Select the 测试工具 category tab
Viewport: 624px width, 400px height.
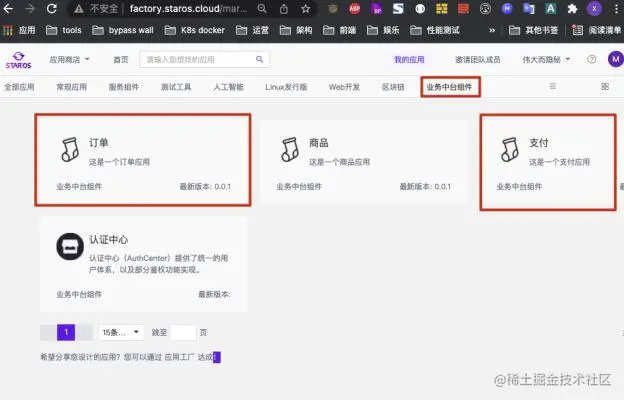(x=176, y=87)
